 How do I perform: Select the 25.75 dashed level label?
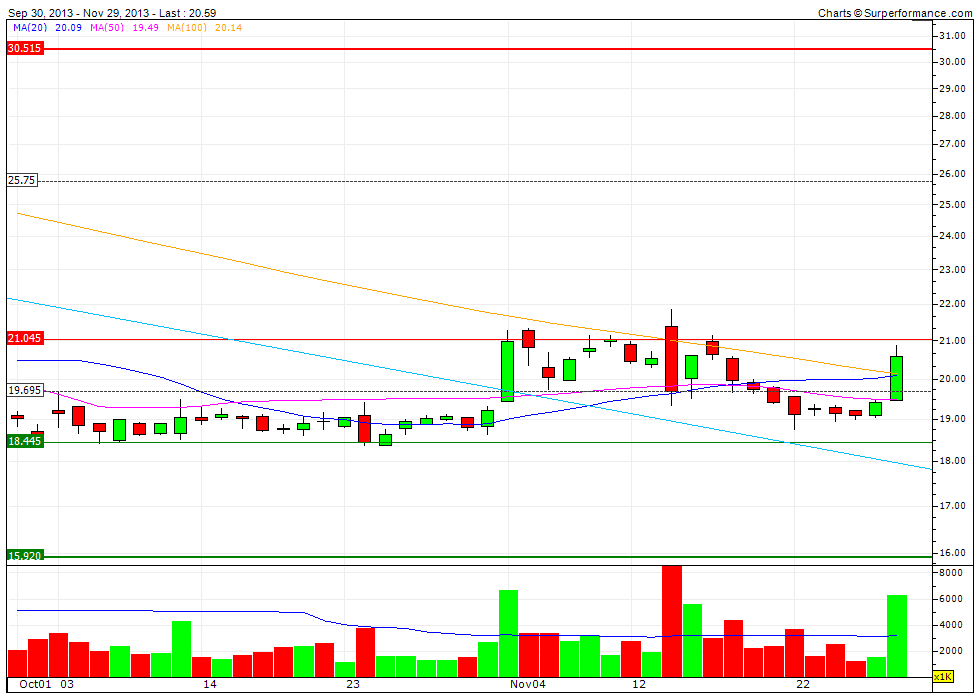pyautogui.click(x=22, y=181)
